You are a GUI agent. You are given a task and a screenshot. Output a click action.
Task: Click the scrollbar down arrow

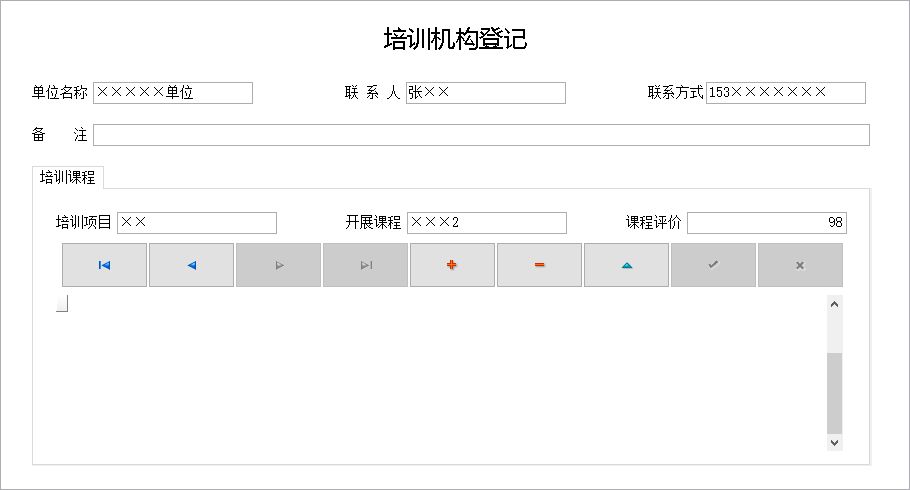click(x=835, y=442)
